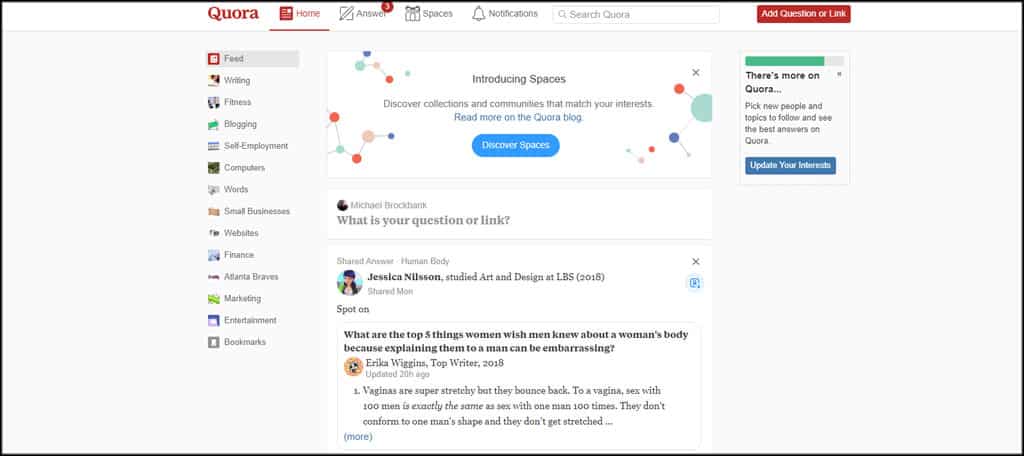The width and height of the screenshot is (1024, 456).
Task: Click Read more on the Quora blog
Action: pos(519,118)
